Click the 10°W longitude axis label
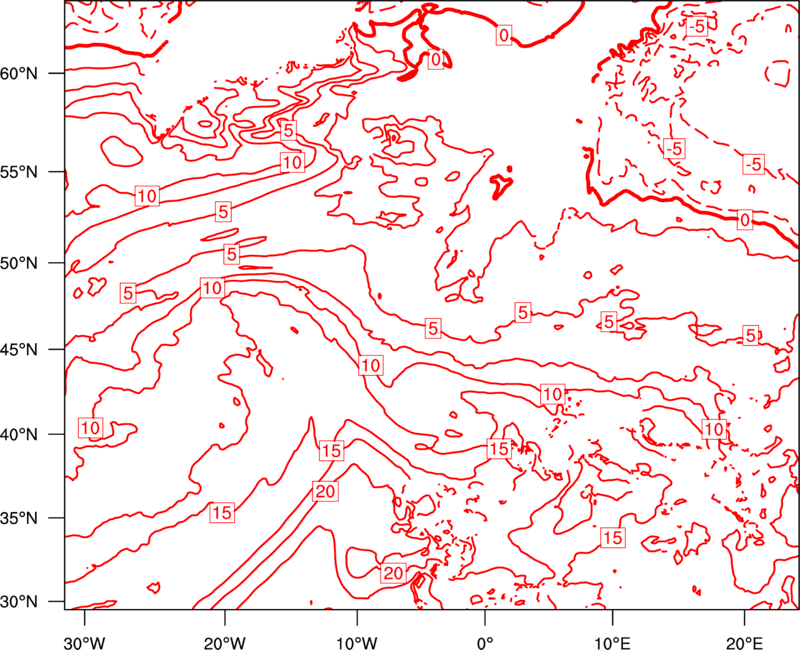Viewport: 800px width, 650px height. pyautogui.click(x=357, y=643)
